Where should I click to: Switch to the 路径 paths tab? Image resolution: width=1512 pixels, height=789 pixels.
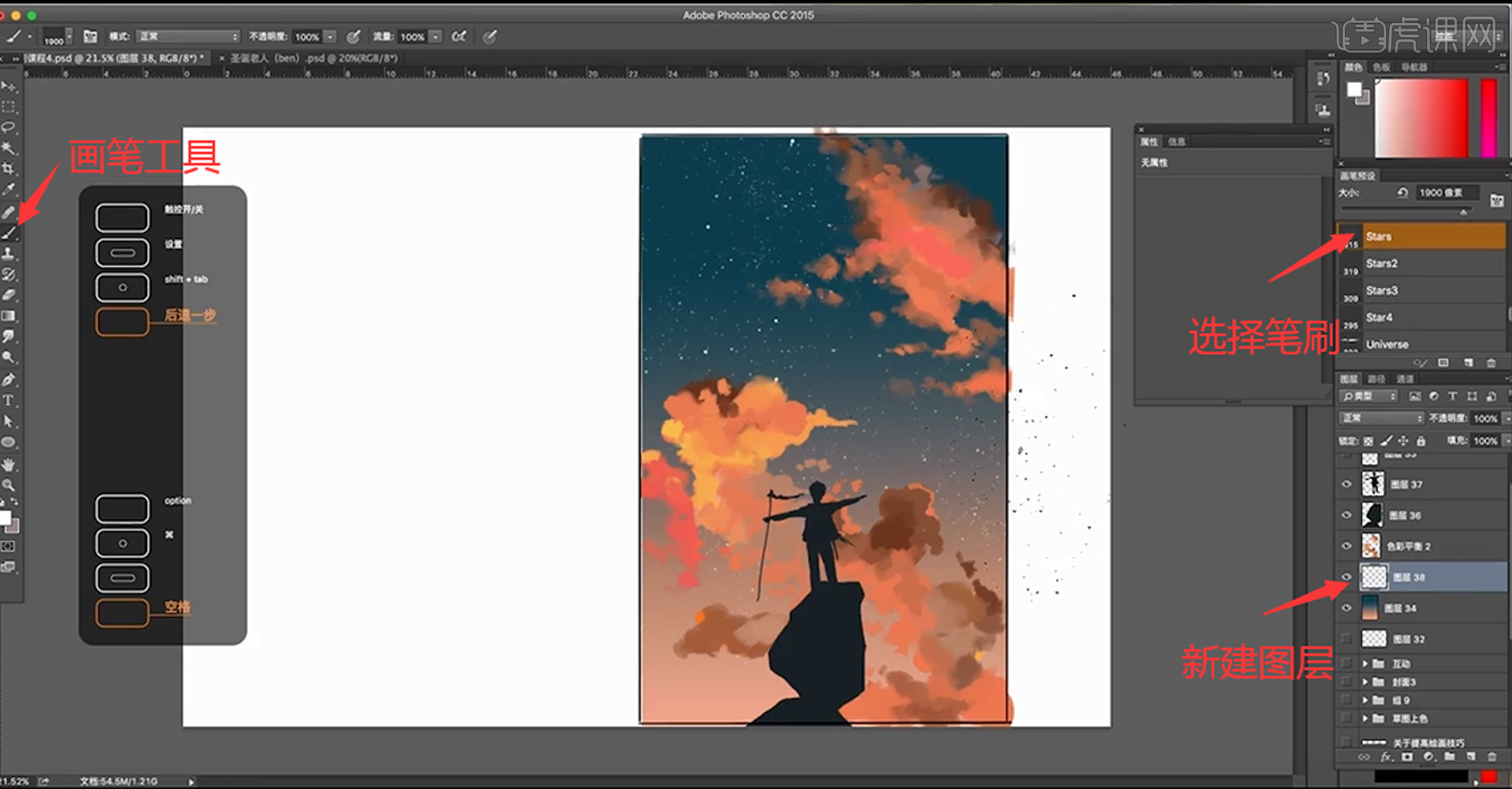(1377, 379)
